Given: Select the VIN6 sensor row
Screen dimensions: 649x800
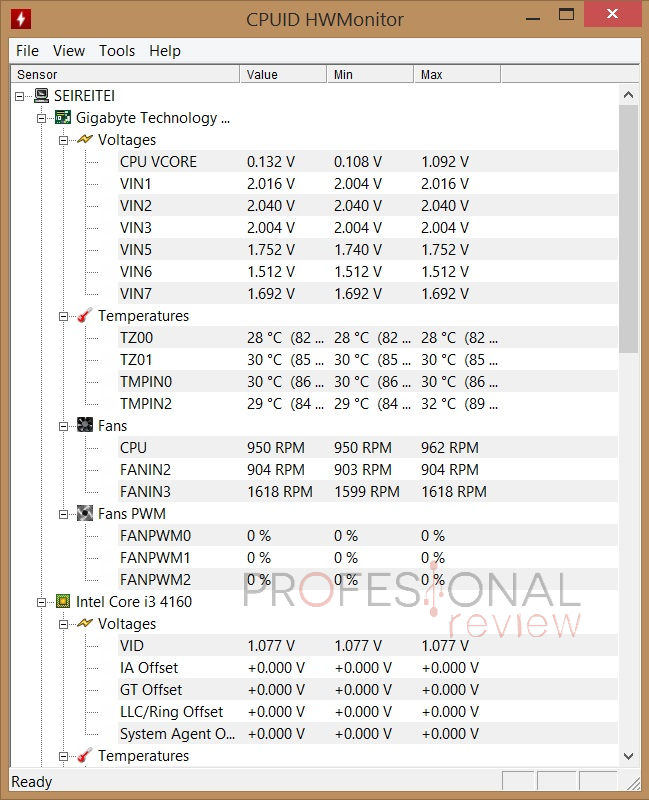Looking at the screenshot, I should coord(367,271).
